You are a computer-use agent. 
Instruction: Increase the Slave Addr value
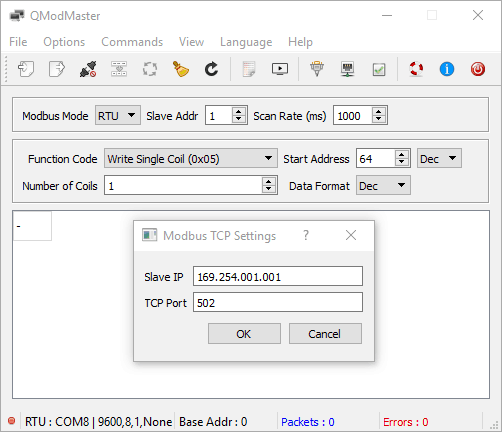click(239, 111)
